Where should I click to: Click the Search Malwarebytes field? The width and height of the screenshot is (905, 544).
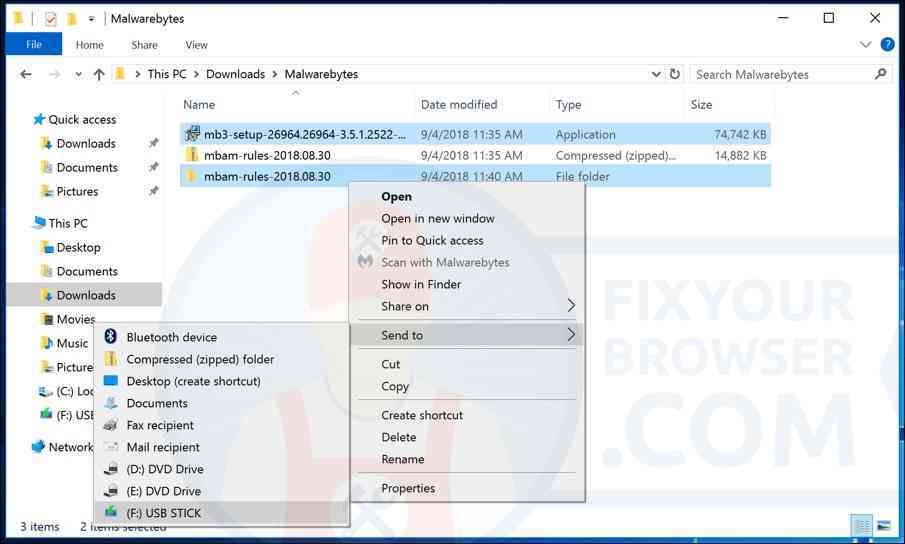(x=791, y=74)
